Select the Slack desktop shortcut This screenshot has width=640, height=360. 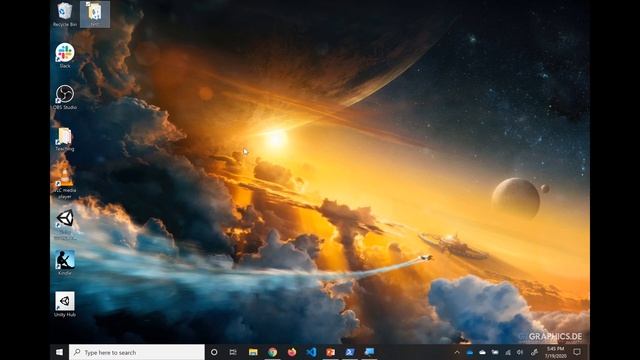[65, 56]
